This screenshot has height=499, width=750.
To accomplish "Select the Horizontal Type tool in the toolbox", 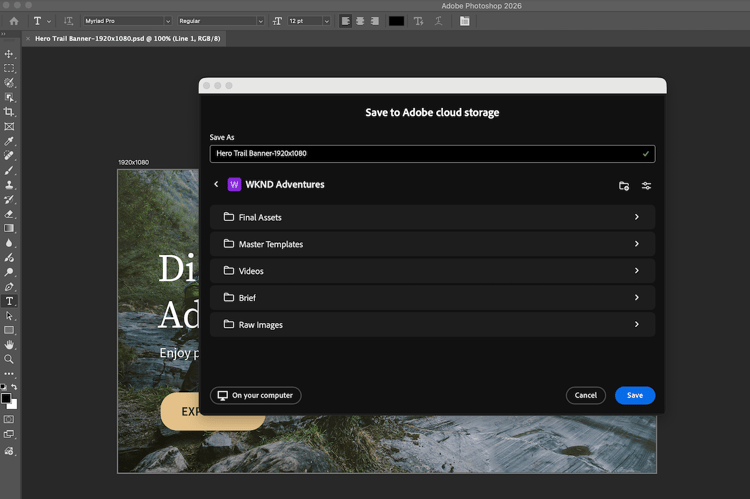I will [9, 301].
